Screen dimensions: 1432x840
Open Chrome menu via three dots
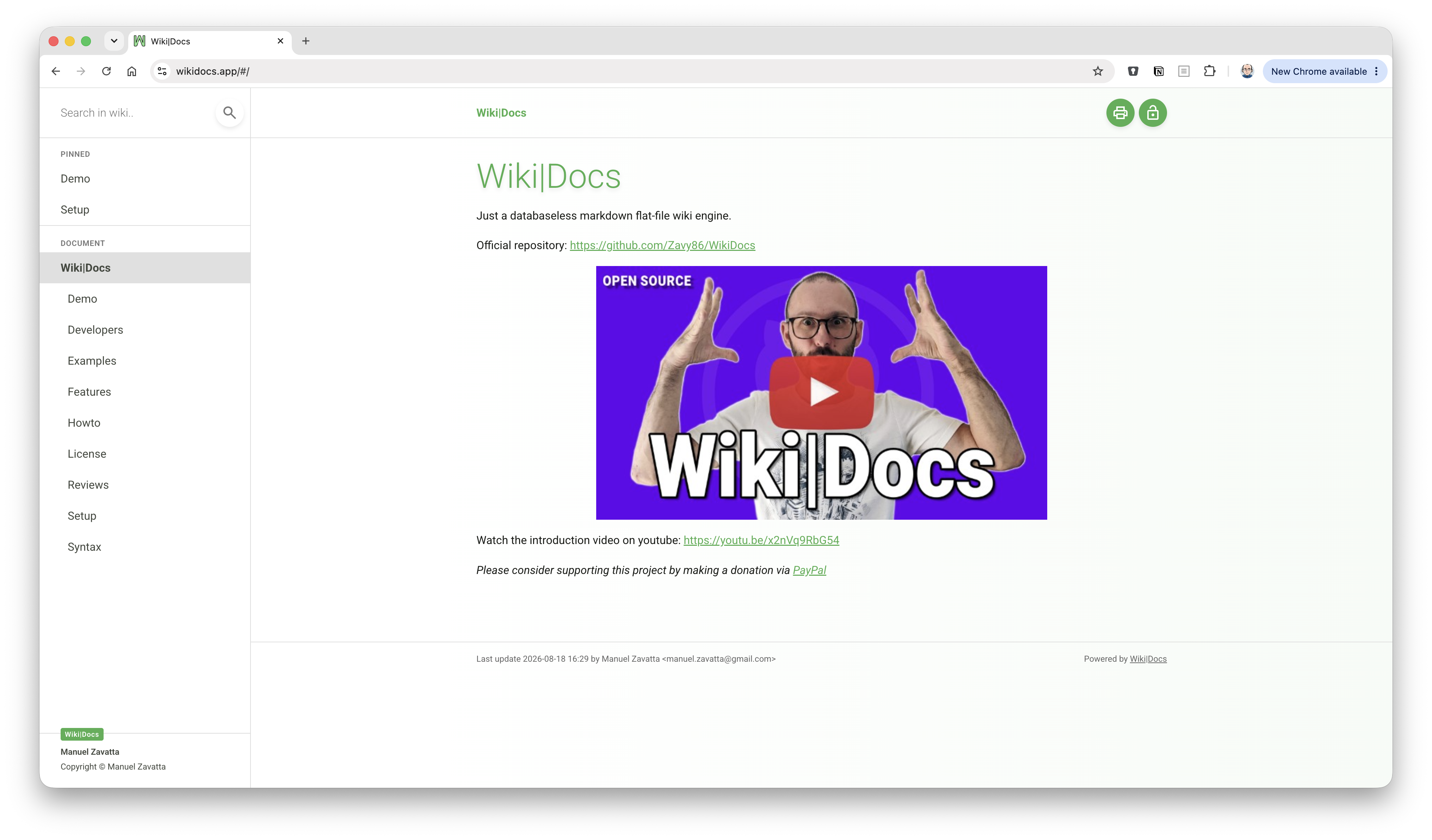(1376, 71)
